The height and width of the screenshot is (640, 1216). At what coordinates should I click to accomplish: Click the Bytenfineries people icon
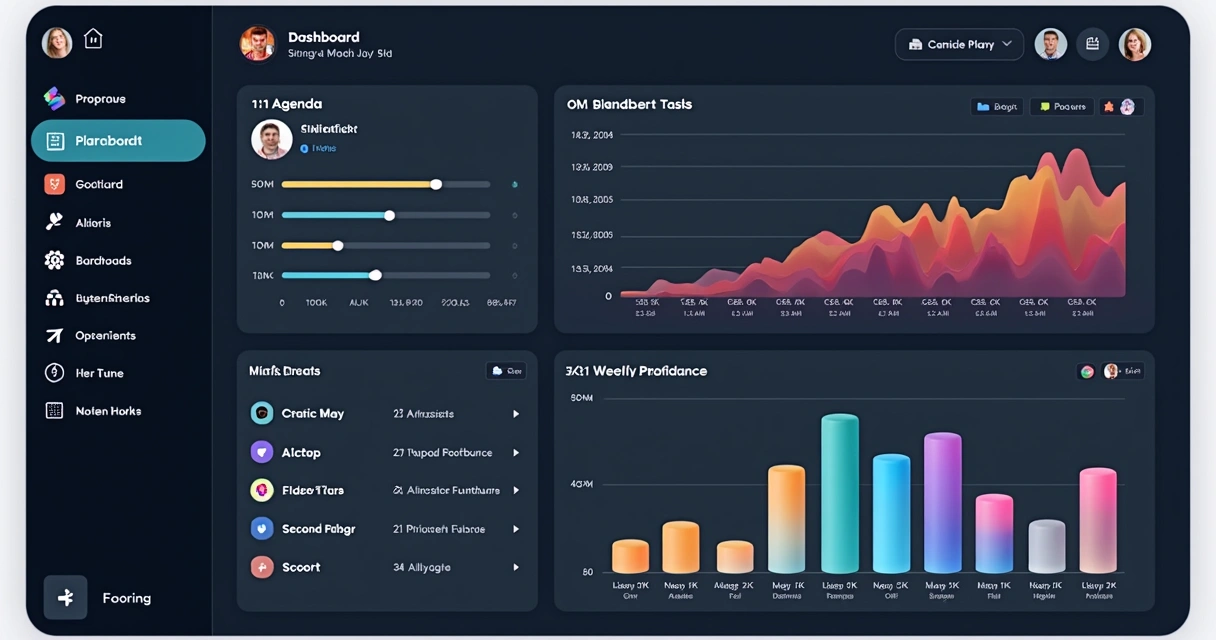[55, 298]
